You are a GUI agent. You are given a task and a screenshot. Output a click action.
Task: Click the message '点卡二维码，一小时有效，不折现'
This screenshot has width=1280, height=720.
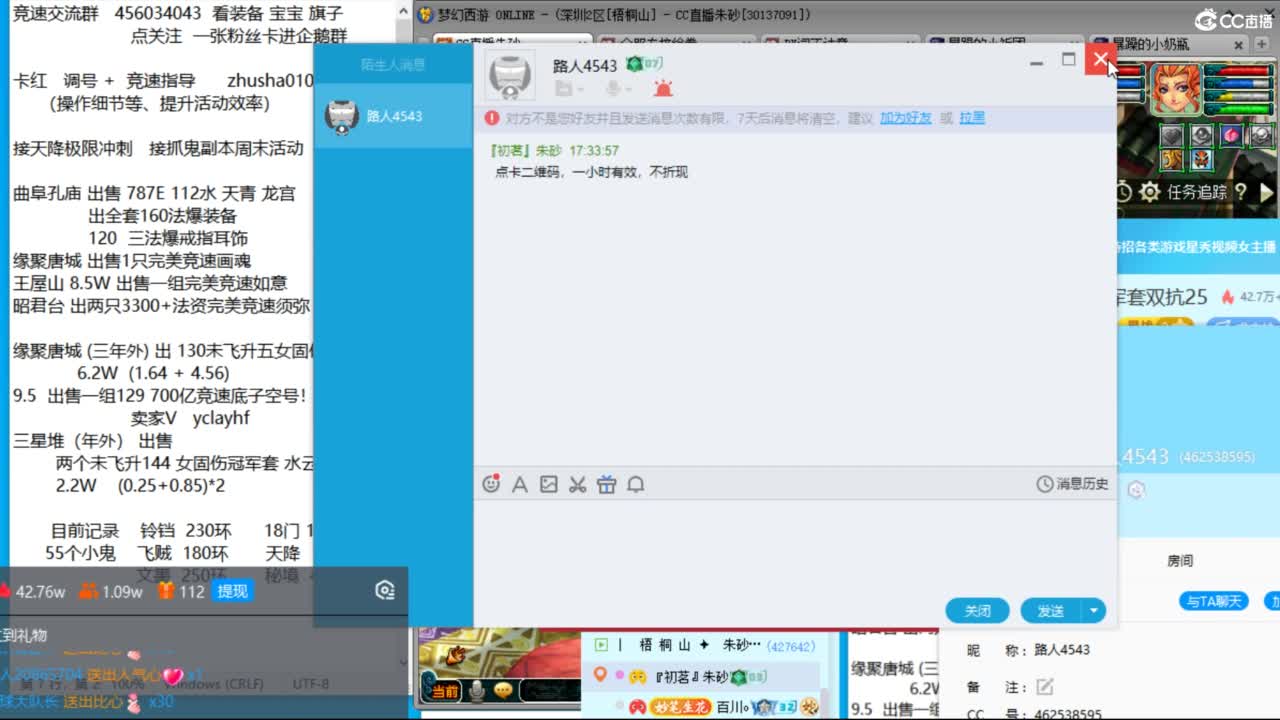592,172
